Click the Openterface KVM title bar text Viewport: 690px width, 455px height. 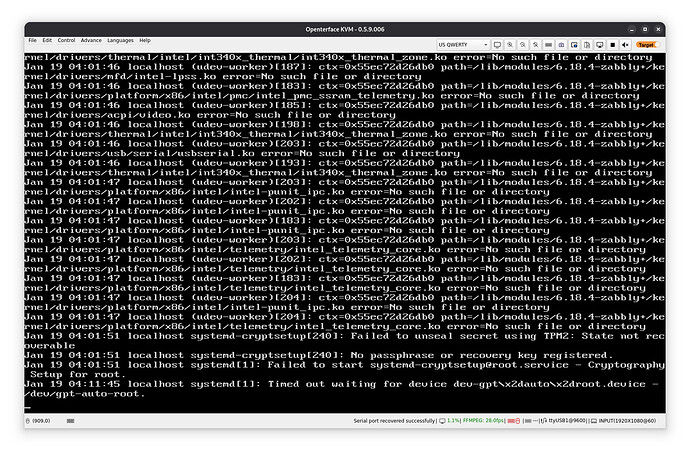345,29
